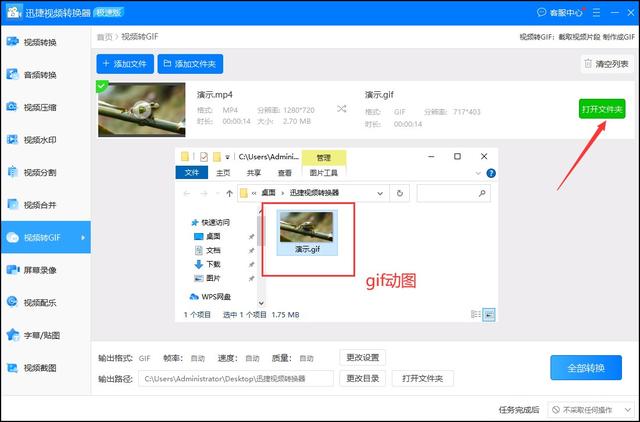
Task: Click the 客服中心 chat icon
Action: coord(542,12)
